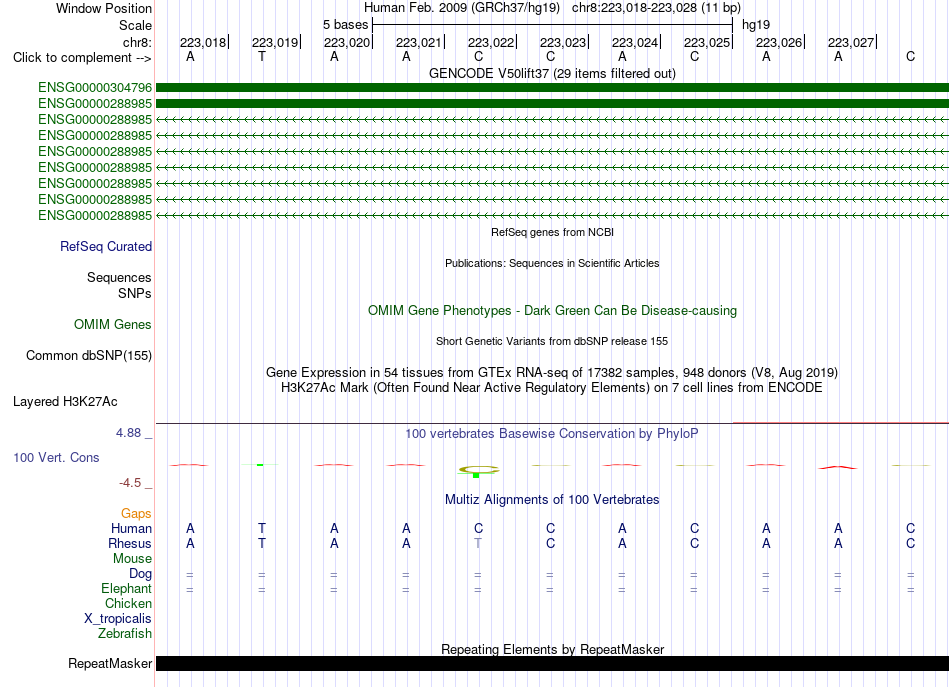950x687 pixels.
Task: Click the Zebrafish species label
Action: (125, 634)
